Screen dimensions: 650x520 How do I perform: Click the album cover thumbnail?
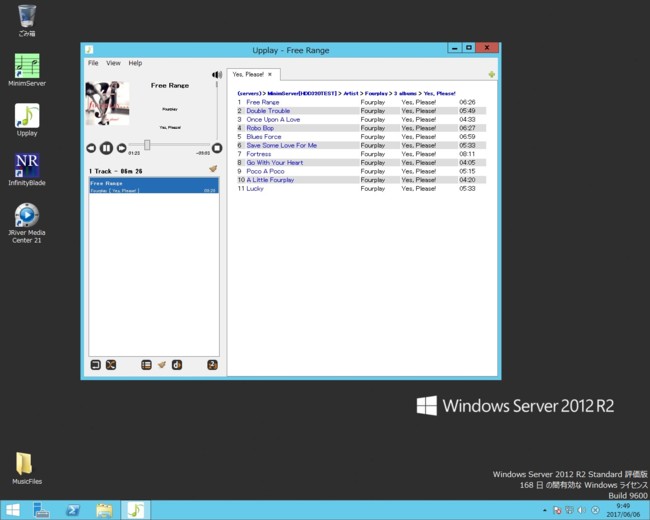(x=107, y=103)
